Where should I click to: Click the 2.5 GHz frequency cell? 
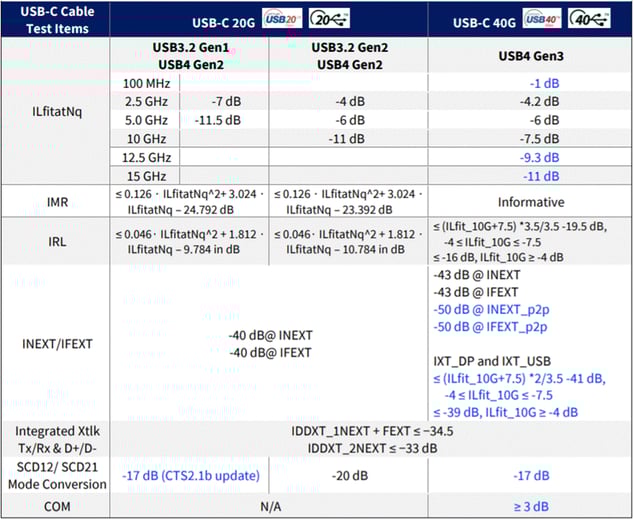click(146, 101)
